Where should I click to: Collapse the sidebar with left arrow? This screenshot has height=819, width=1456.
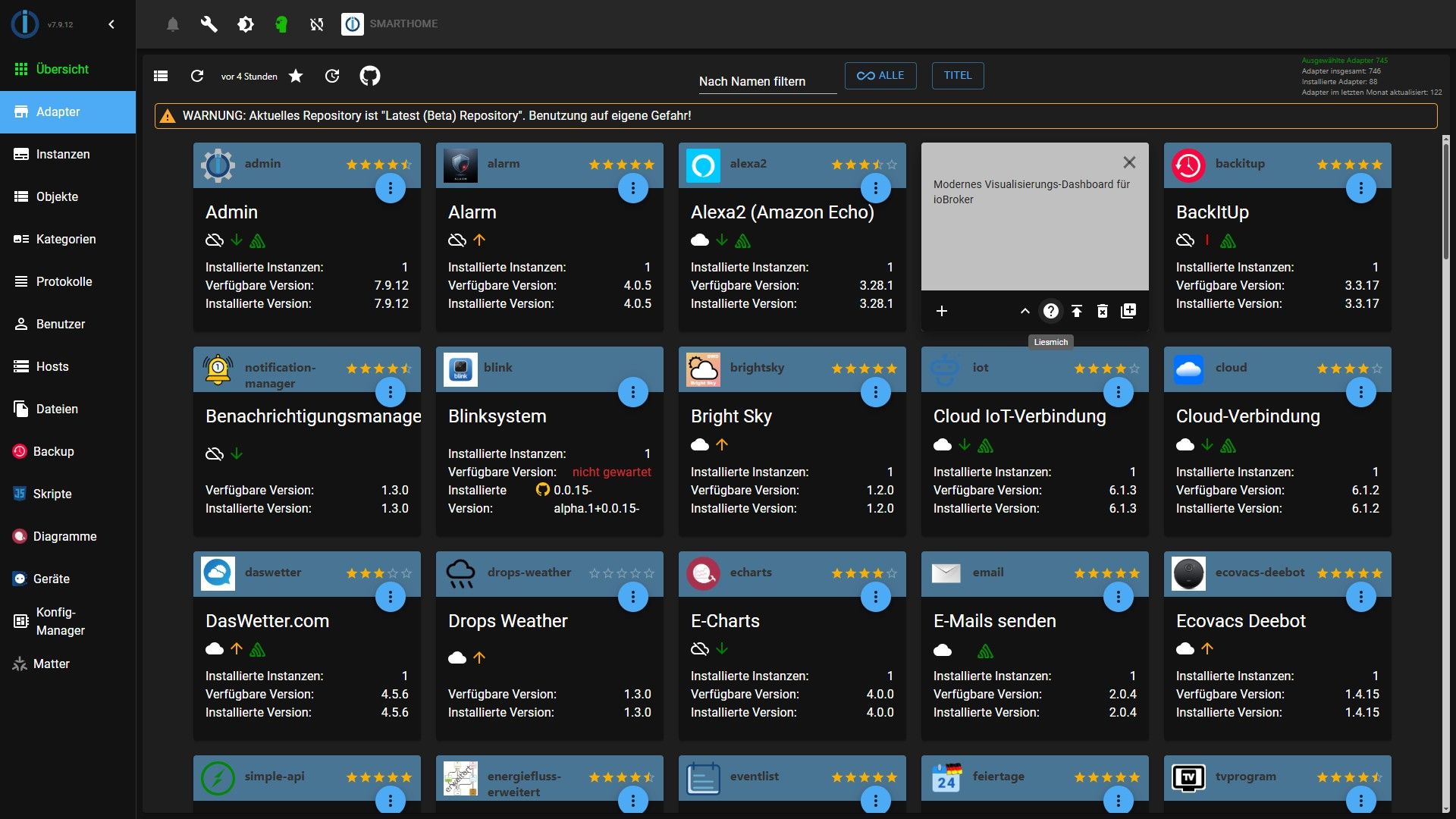click(x=111, y=24)
